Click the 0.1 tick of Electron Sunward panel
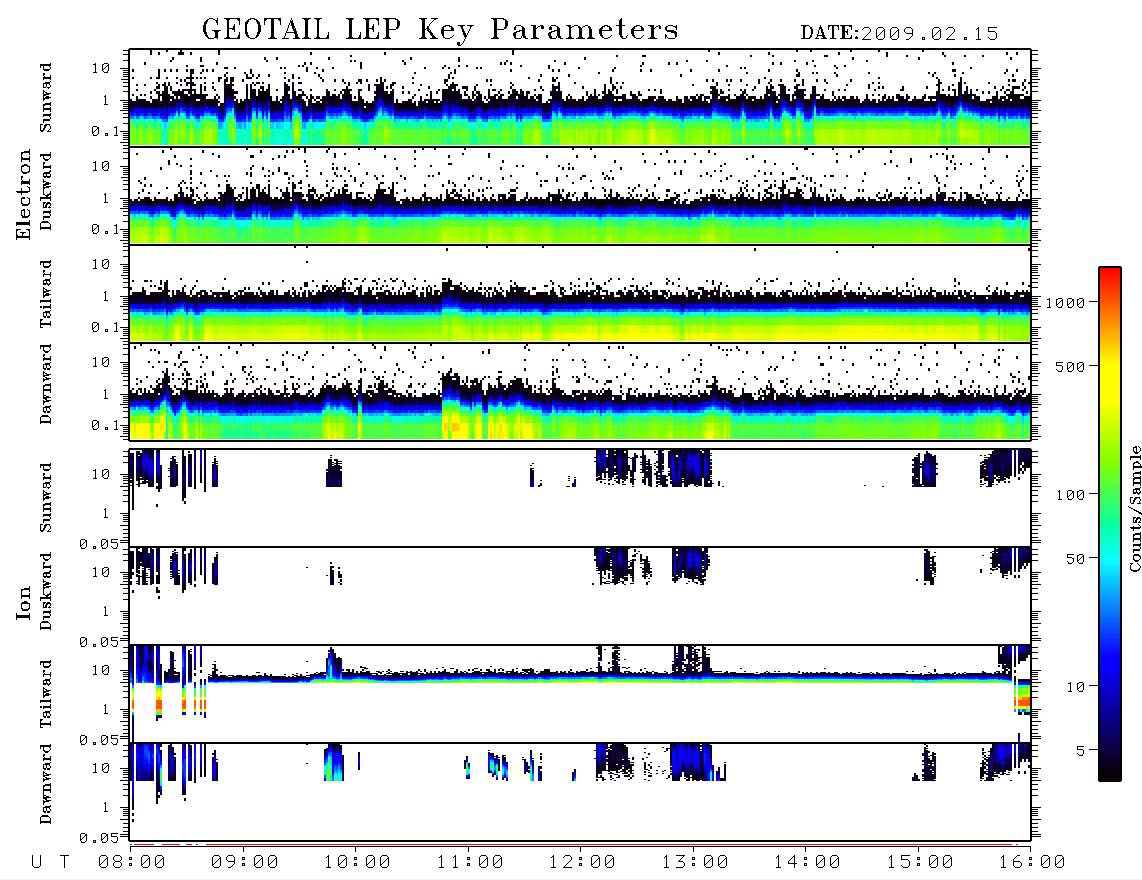The height and width of the screenshot is (880, 1142). [105, 131]
